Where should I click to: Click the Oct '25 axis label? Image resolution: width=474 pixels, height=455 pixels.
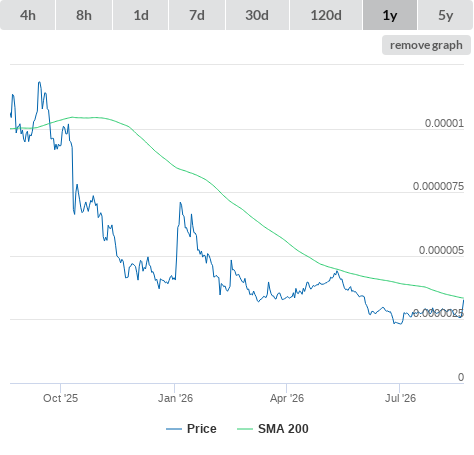point(60,398)
